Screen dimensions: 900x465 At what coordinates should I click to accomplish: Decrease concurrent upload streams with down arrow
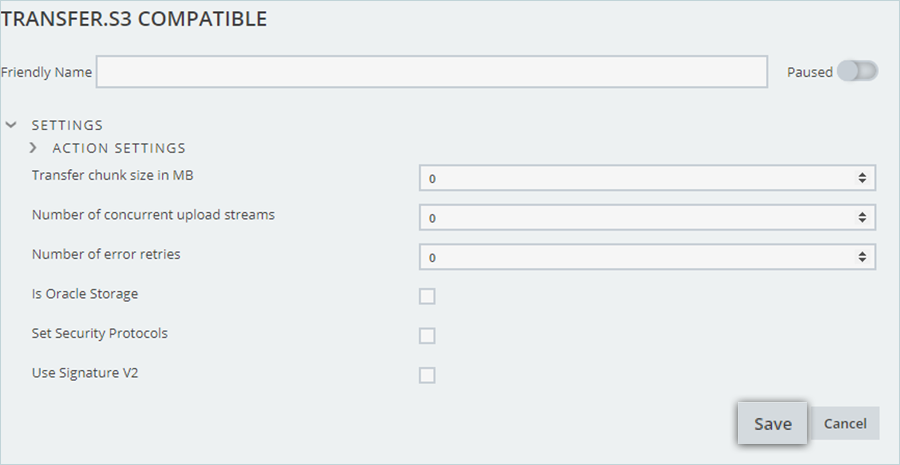click(x=862, y=221)
